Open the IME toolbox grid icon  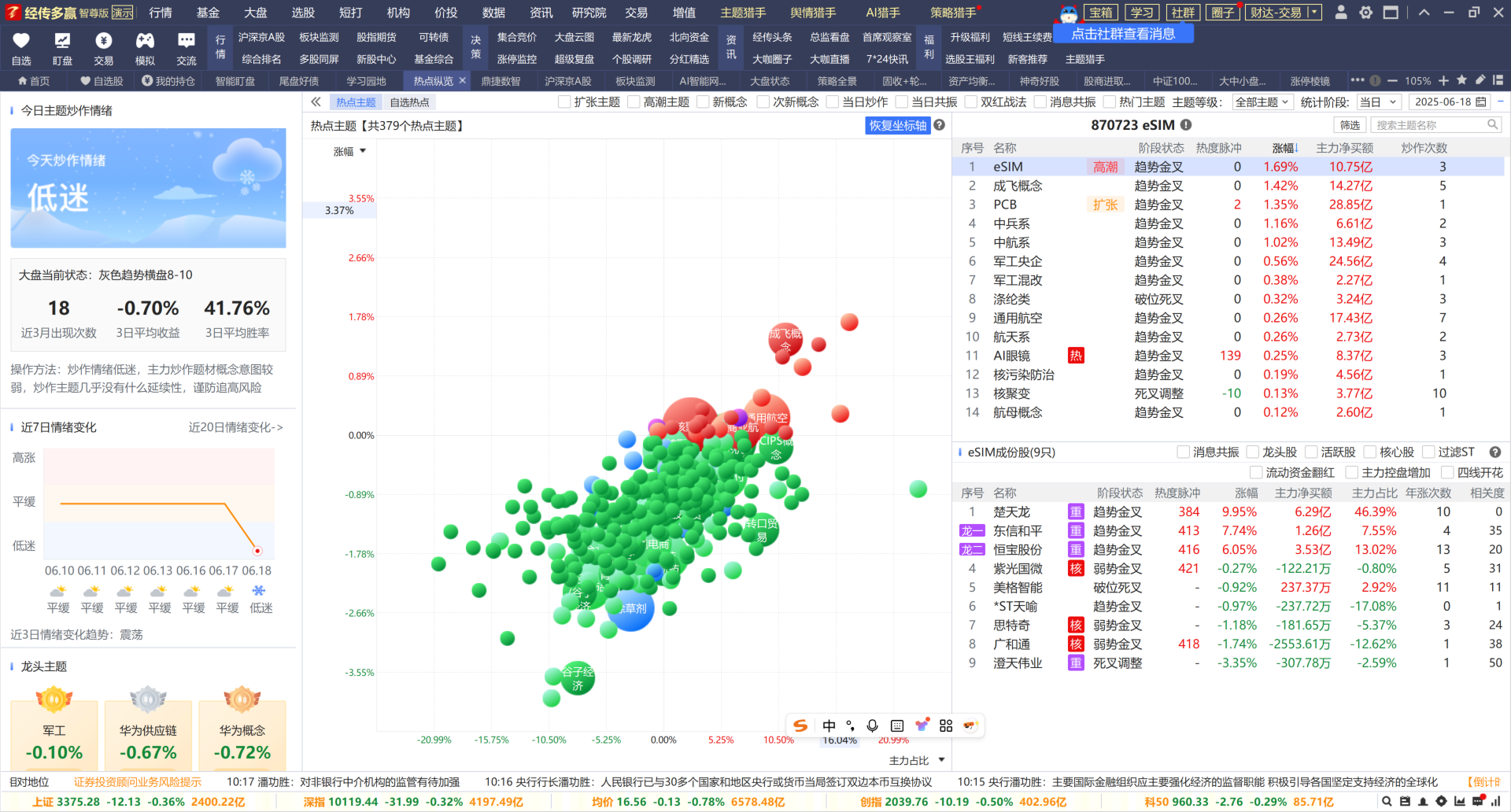tap(946, 725)
